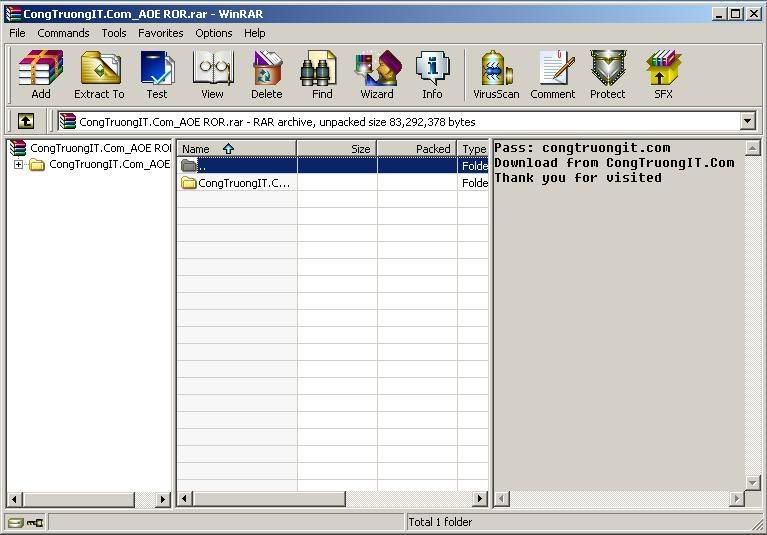The width and height of the screenshot is (767, 535).
Task: Click the Protect archive icon
Action: coord(608,74)
